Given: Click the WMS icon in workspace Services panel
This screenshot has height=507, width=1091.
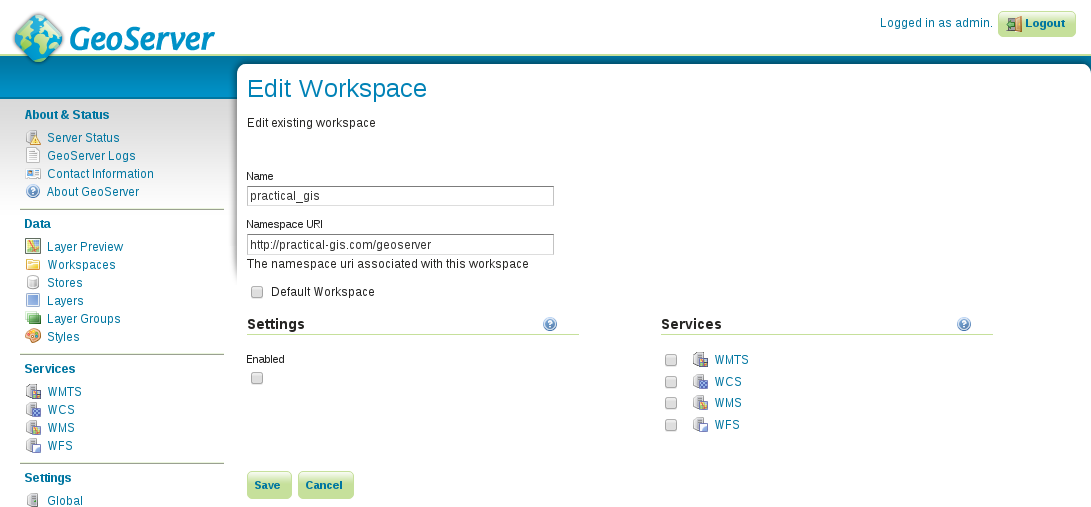Looking at the screenshot, I should (x=700, y=403).
